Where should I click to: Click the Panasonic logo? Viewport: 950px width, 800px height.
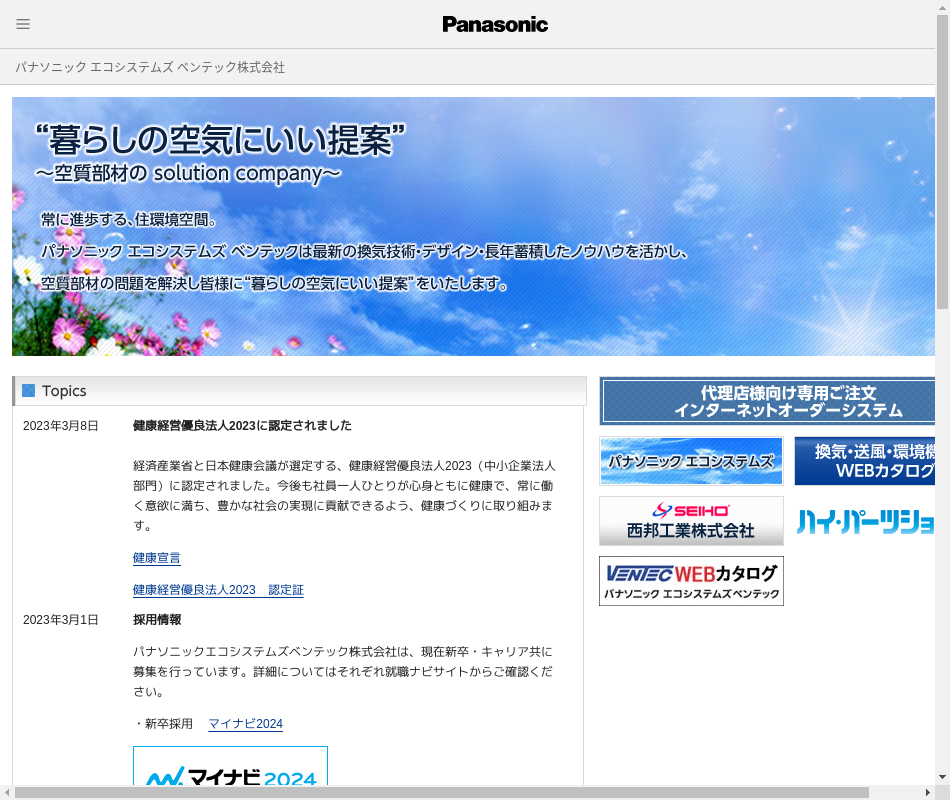pos(495,24)
